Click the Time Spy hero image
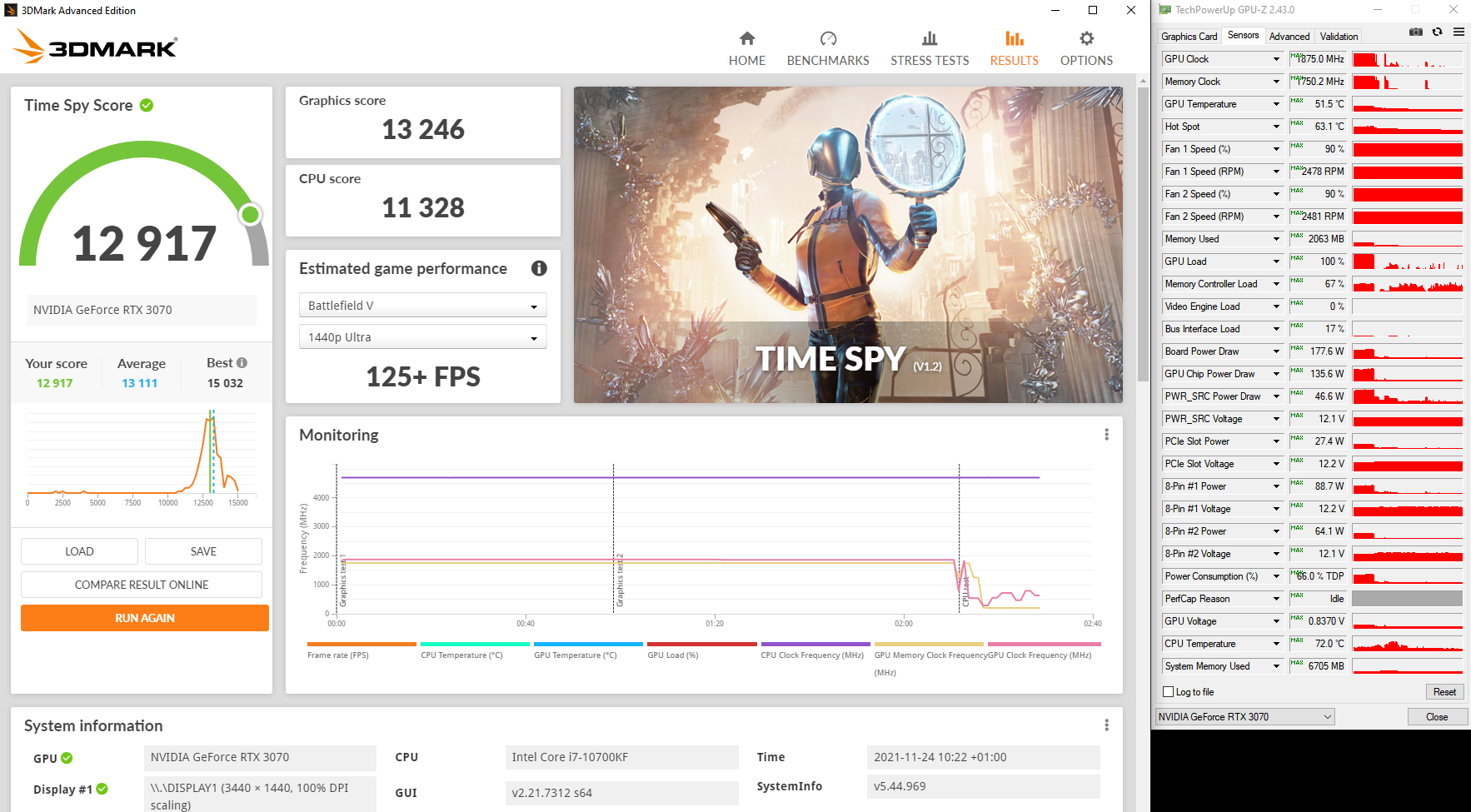This screenshot has width=1471, height=812. (848, 245)
